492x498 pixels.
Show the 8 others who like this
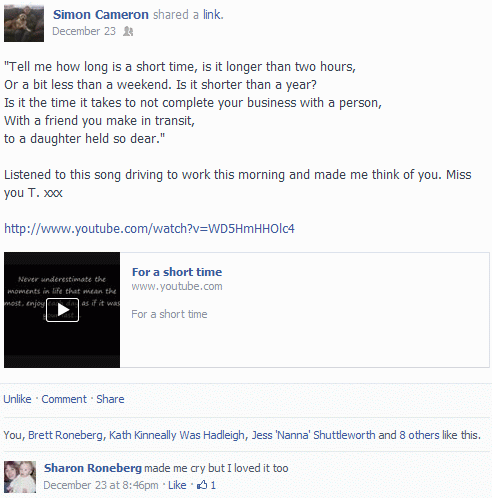[419, 435]
